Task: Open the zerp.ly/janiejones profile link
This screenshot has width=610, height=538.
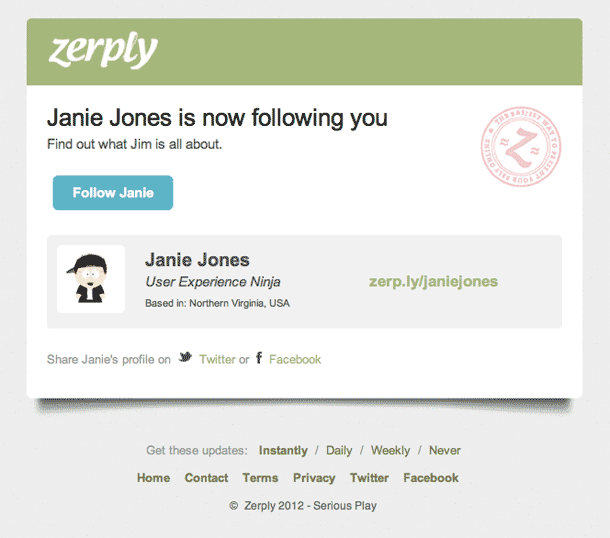Action: pyautogui.click(x=433, y=281)
